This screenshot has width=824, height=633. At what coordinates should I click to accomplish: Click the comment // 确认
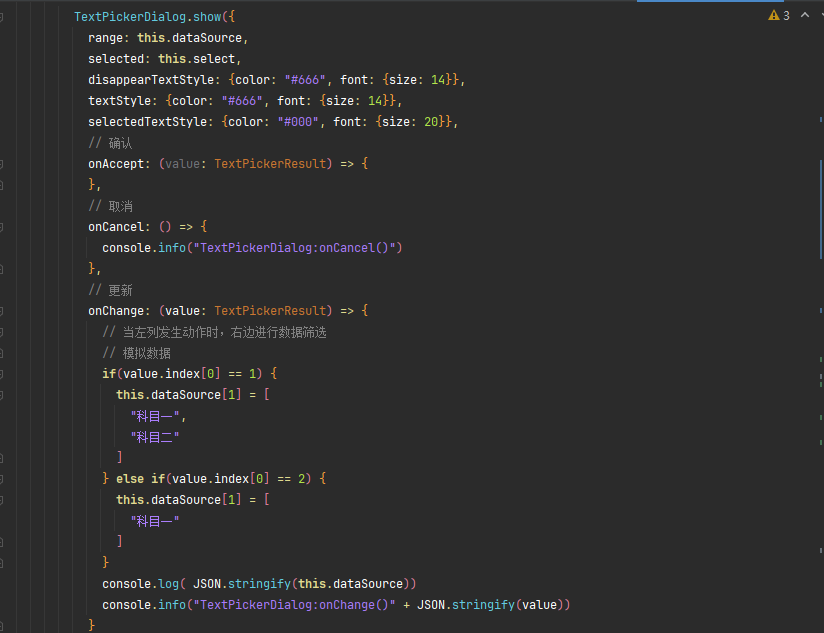coord(110,143)
